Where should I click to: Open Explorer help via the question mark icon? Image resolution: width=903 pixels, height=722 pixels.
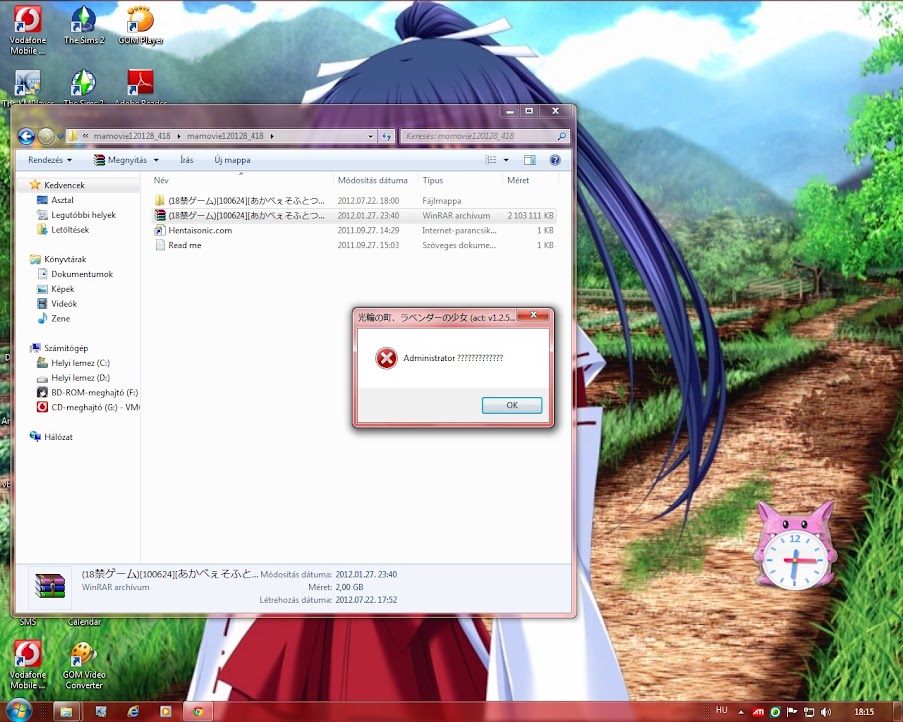tap(555, 160)
